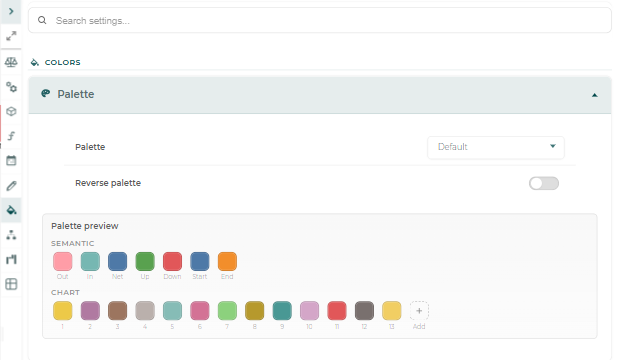Click the Search settings input field
The width and height of the screenshot is (618, 360).
point(320,21)
